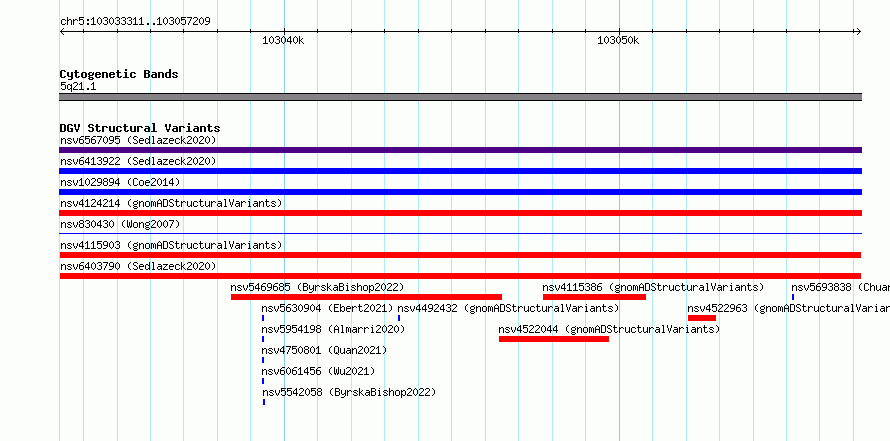Click the right arrowhead of the ruler
Screen dimensions: 890x441
tap(858, 31)
